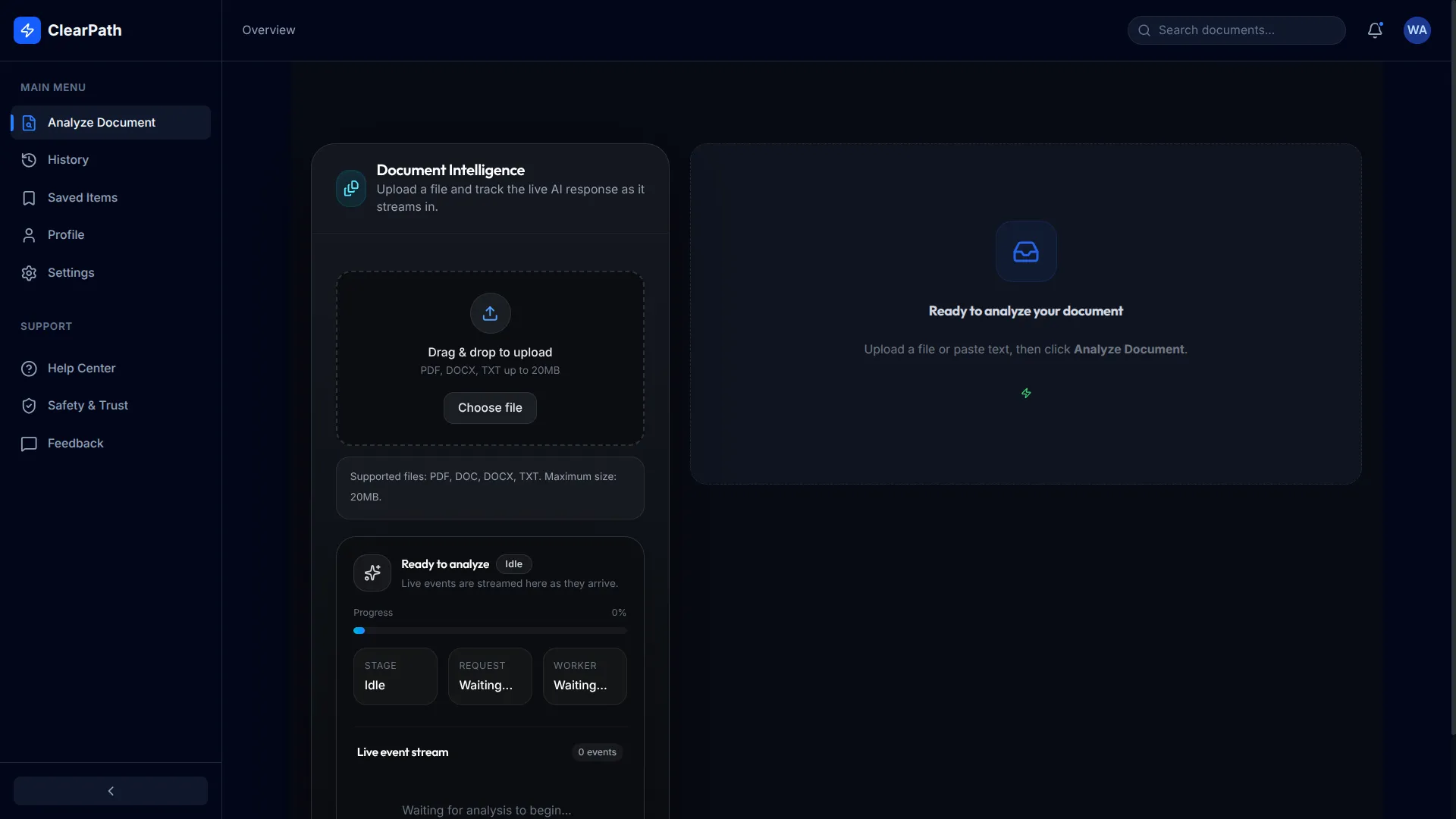Image resolution: width=1456 pixels, height=819 pixels.
Task: Click the Document Intelligence header icon
Action: click(x=351, y=188)
